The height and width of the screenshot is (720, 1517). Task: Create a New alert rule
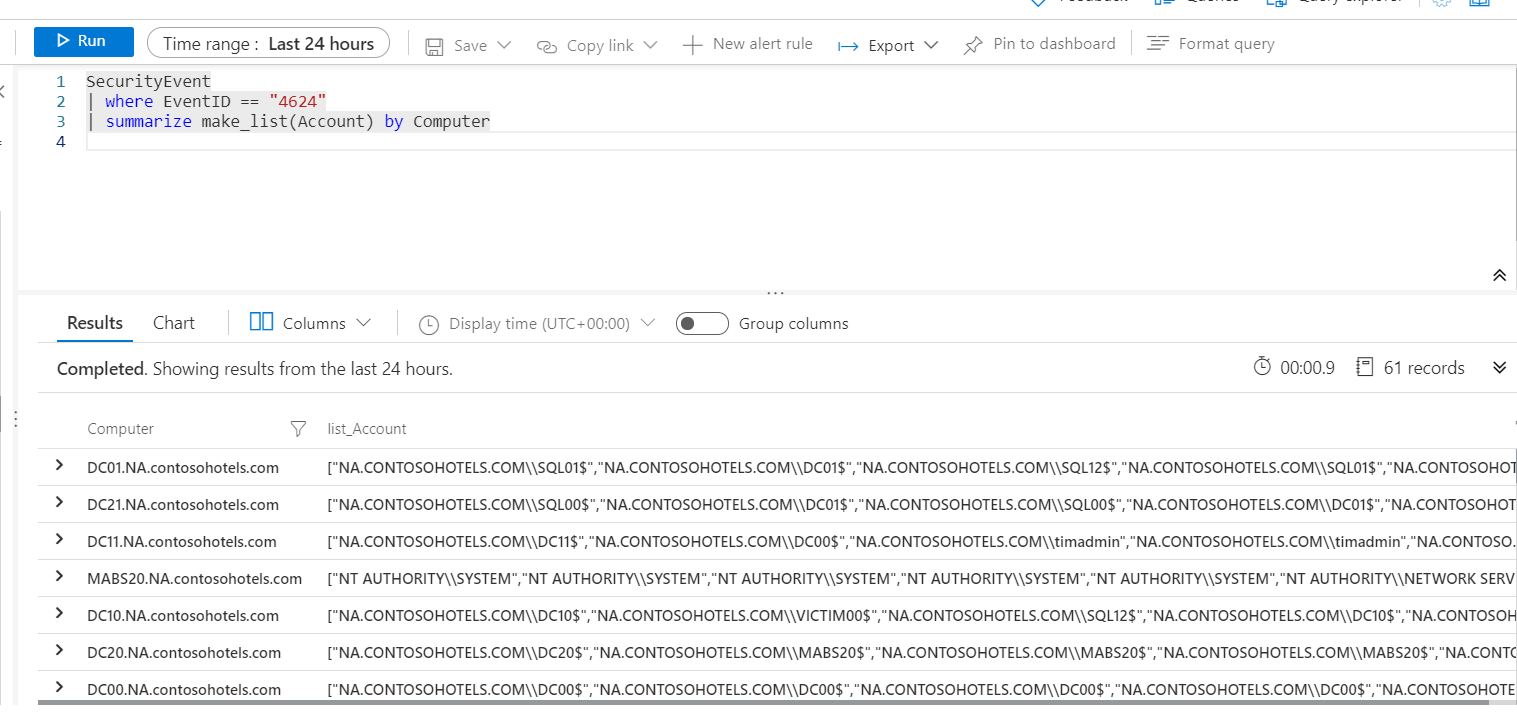point(747,44)
